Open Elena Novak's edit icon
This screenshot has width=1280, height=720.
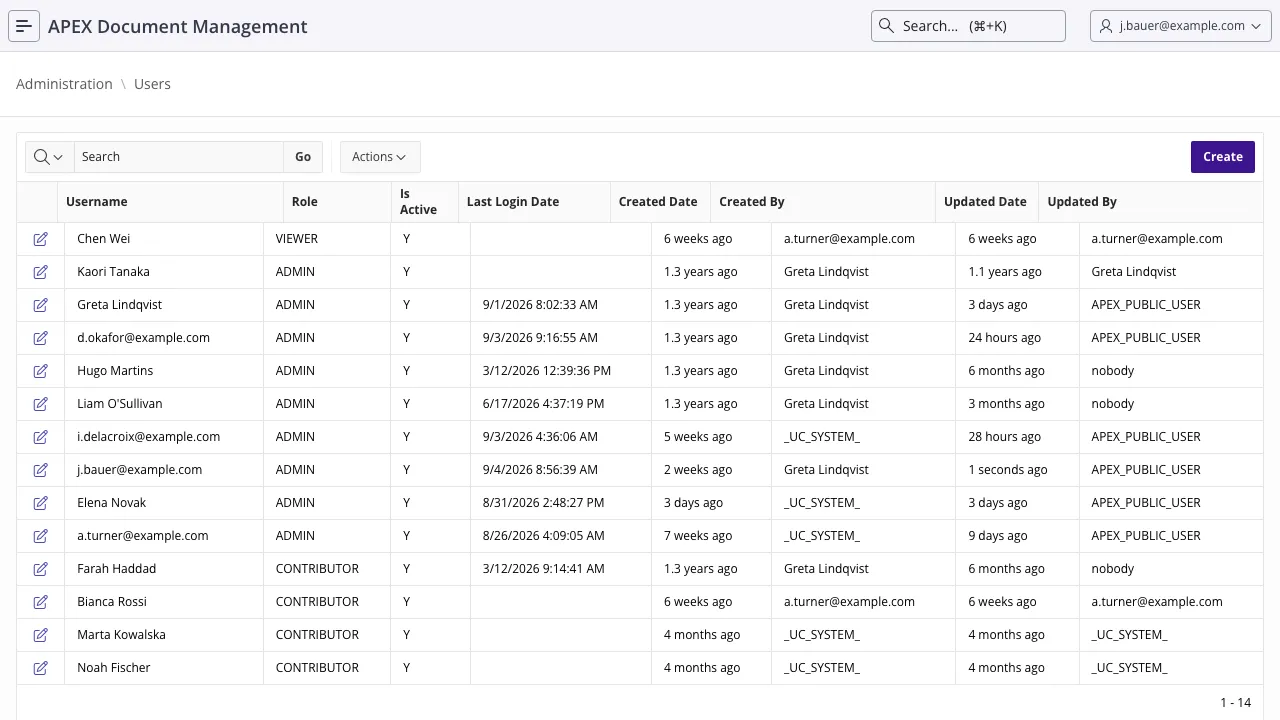41,503
